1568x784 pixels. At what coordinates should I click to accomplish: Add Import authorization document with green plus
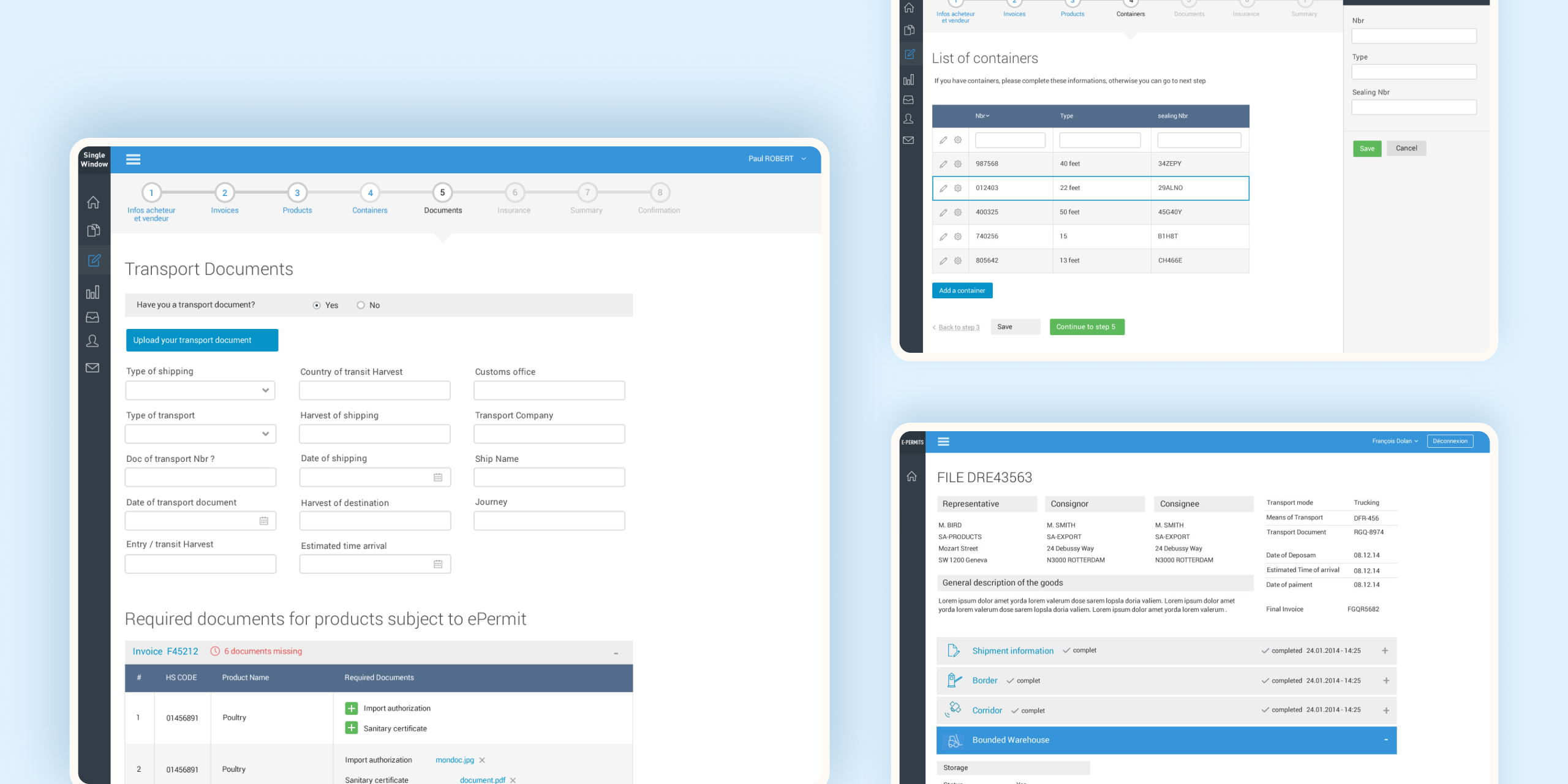click(352, 708)
